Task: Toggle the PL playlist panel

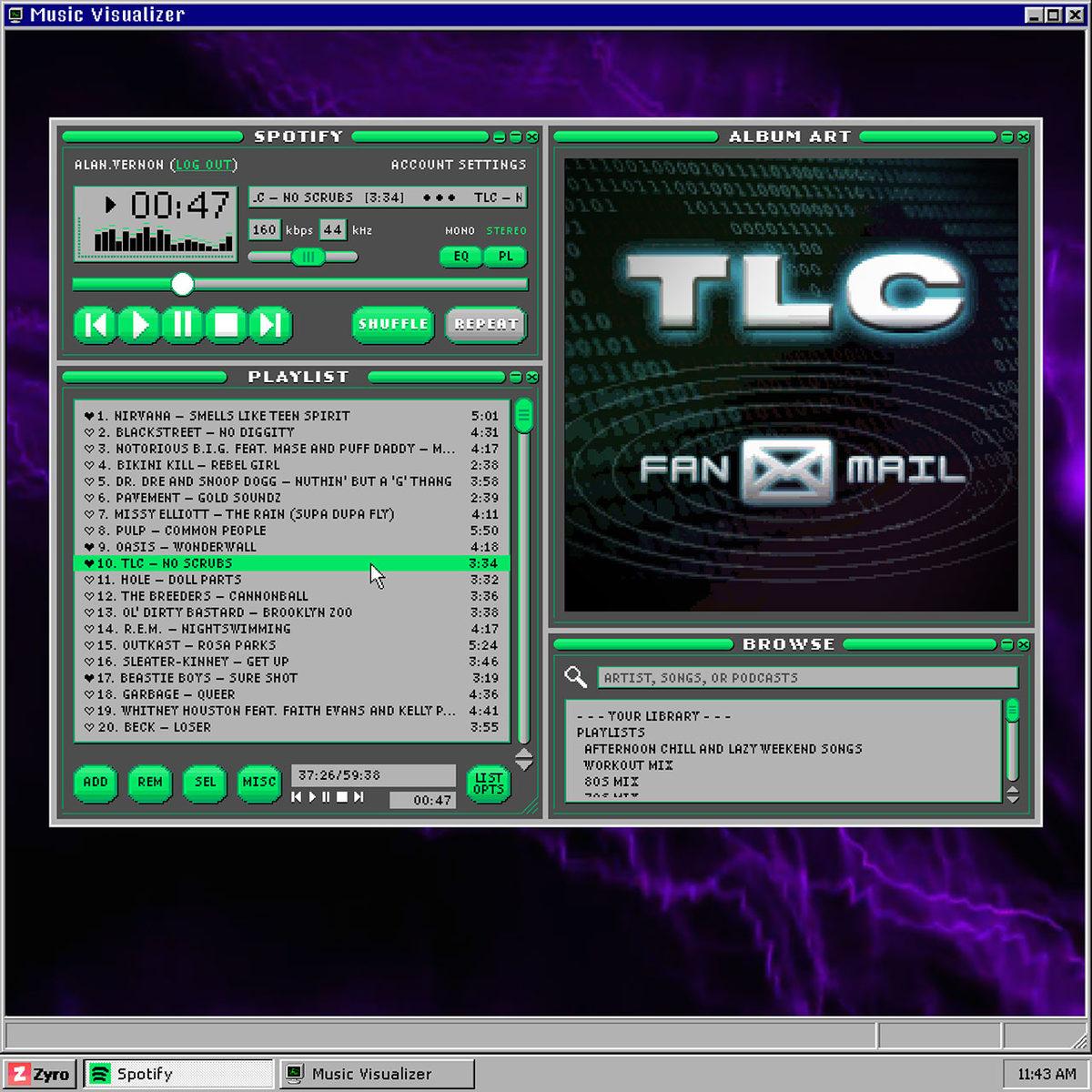Action: (506, 257)
